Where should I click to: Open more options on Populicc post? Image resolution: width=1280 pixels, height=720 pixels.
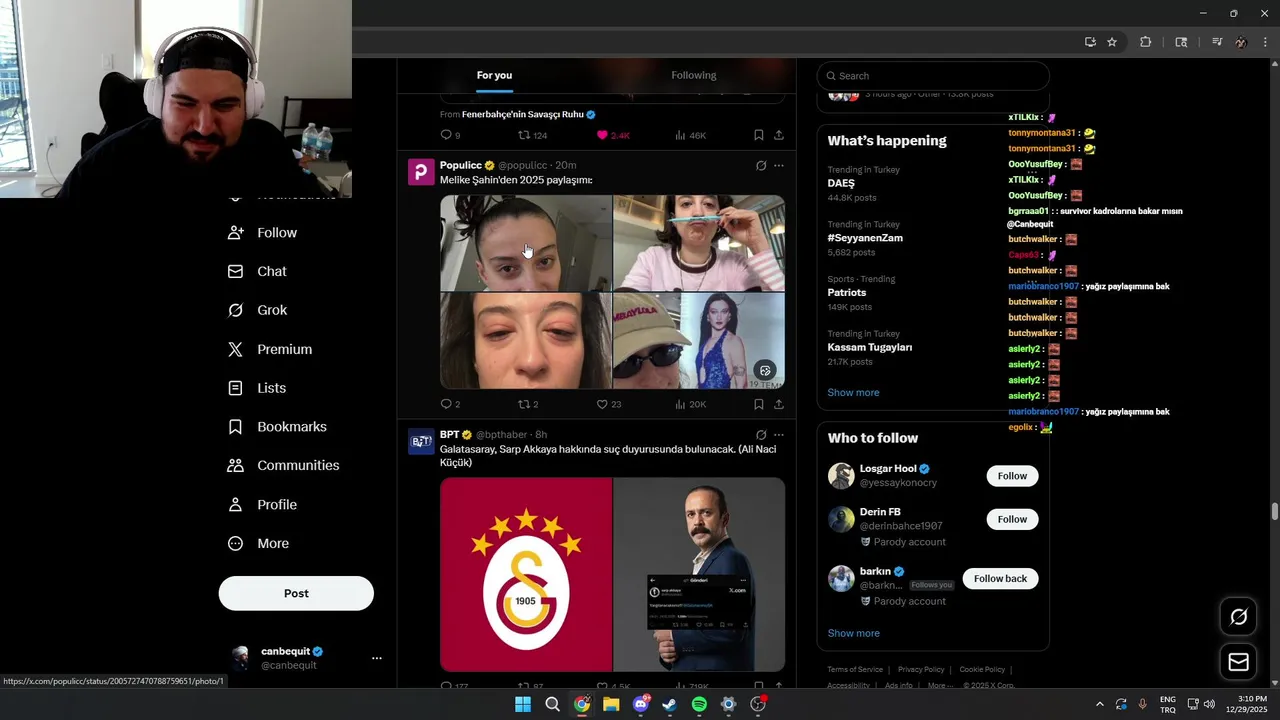coord(779,166)
